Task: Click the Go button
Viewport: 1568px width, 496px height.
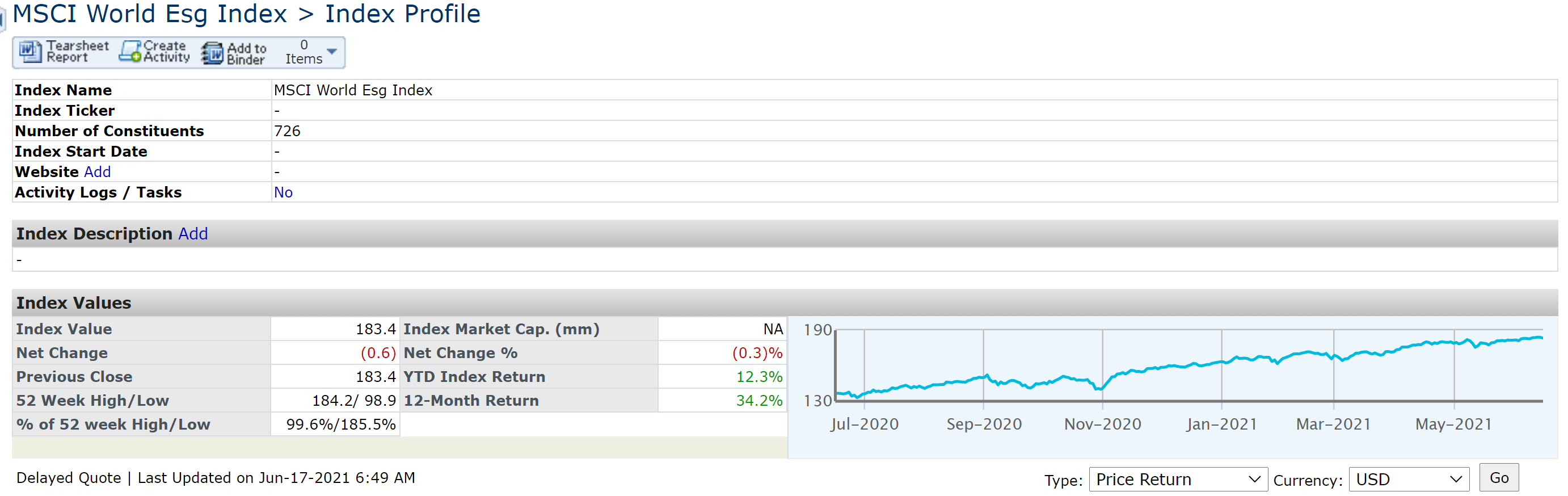Action: [1499, 478]
